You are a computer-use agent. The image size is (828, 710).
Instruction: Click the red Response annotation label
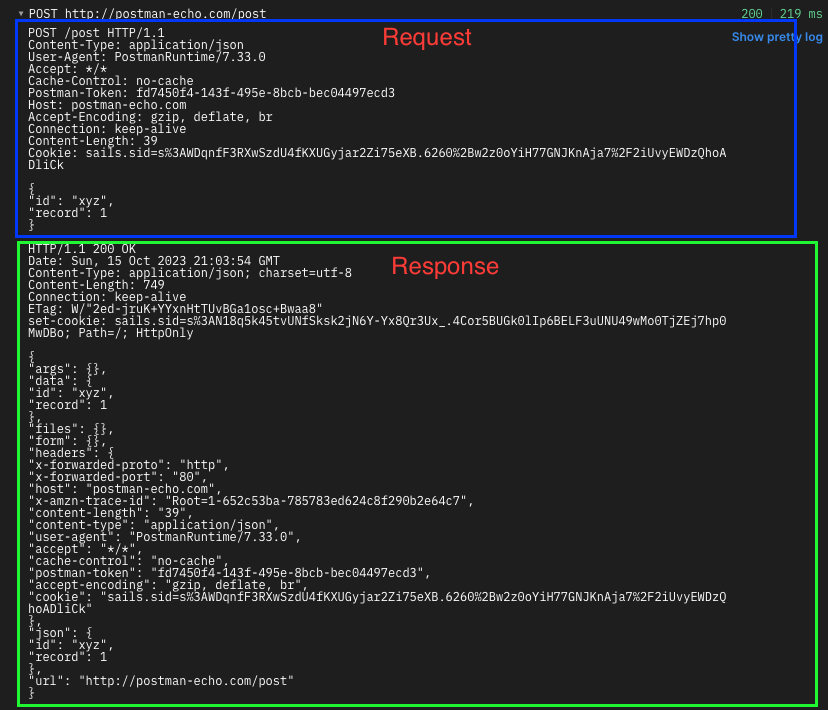[445, 266]
